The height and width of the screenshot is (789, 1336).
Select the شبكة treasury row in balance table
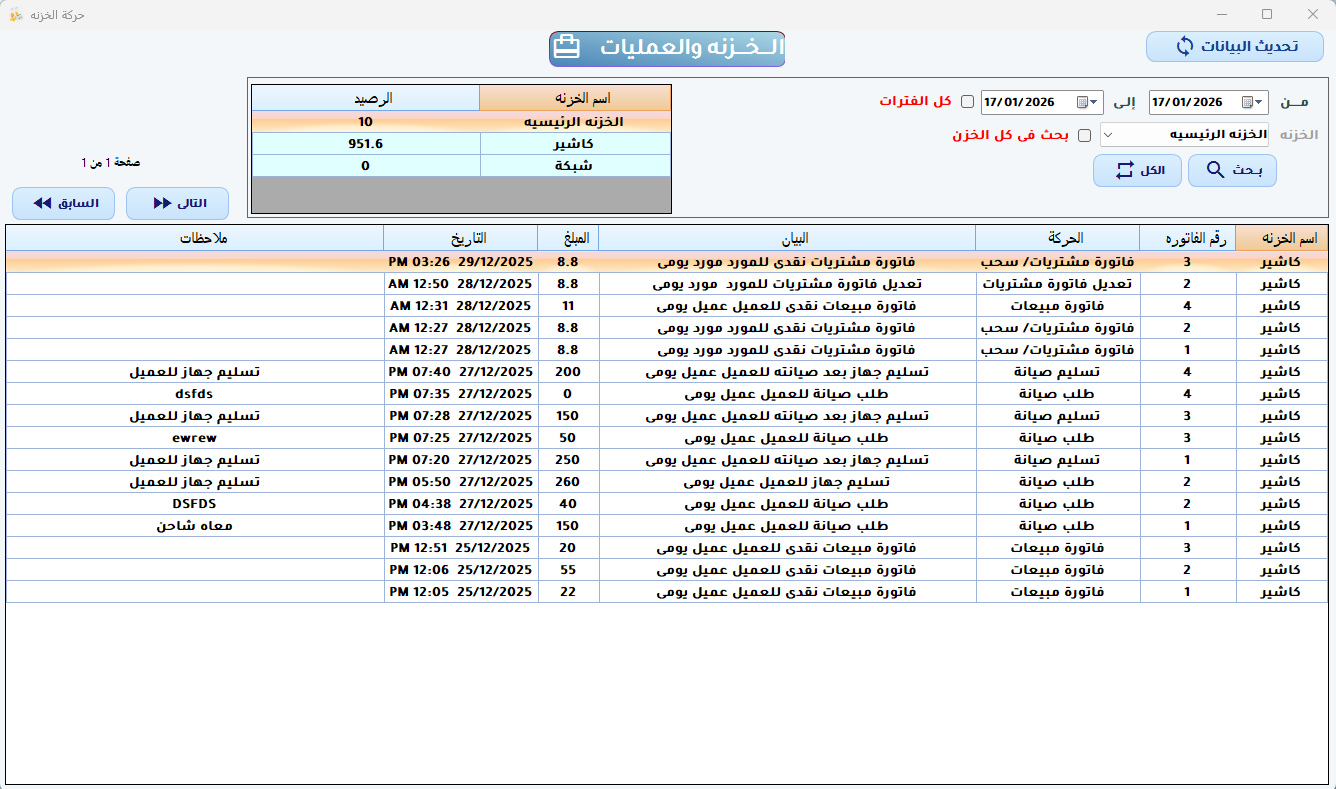point(460,165)
